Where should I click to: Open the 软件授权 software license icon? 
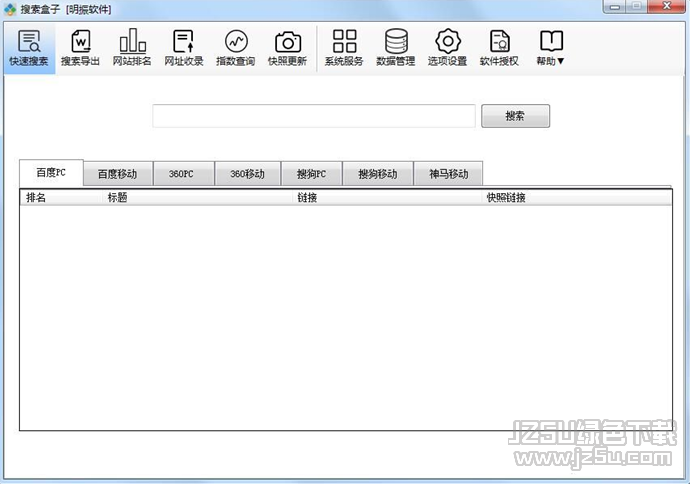pos(499,48)
